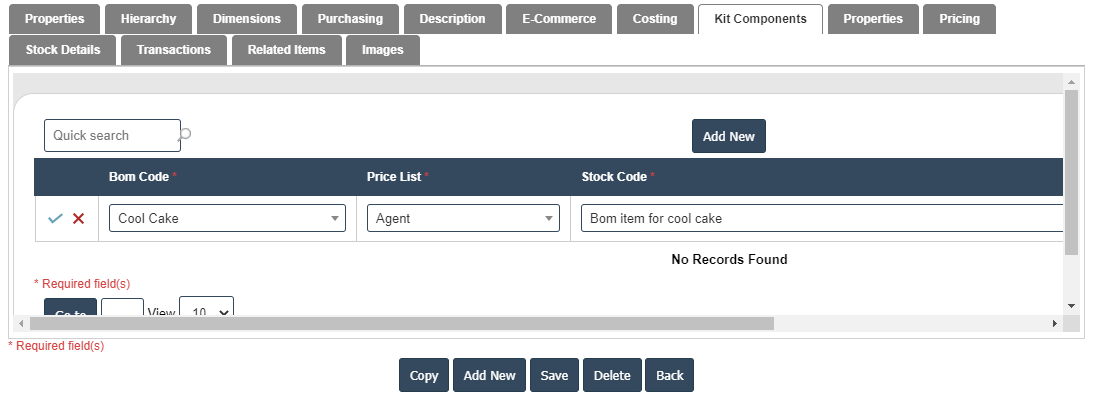1097x400 pixels.
Task: Go to the E-Commerce tab
Action: click(x=559, y=19)
